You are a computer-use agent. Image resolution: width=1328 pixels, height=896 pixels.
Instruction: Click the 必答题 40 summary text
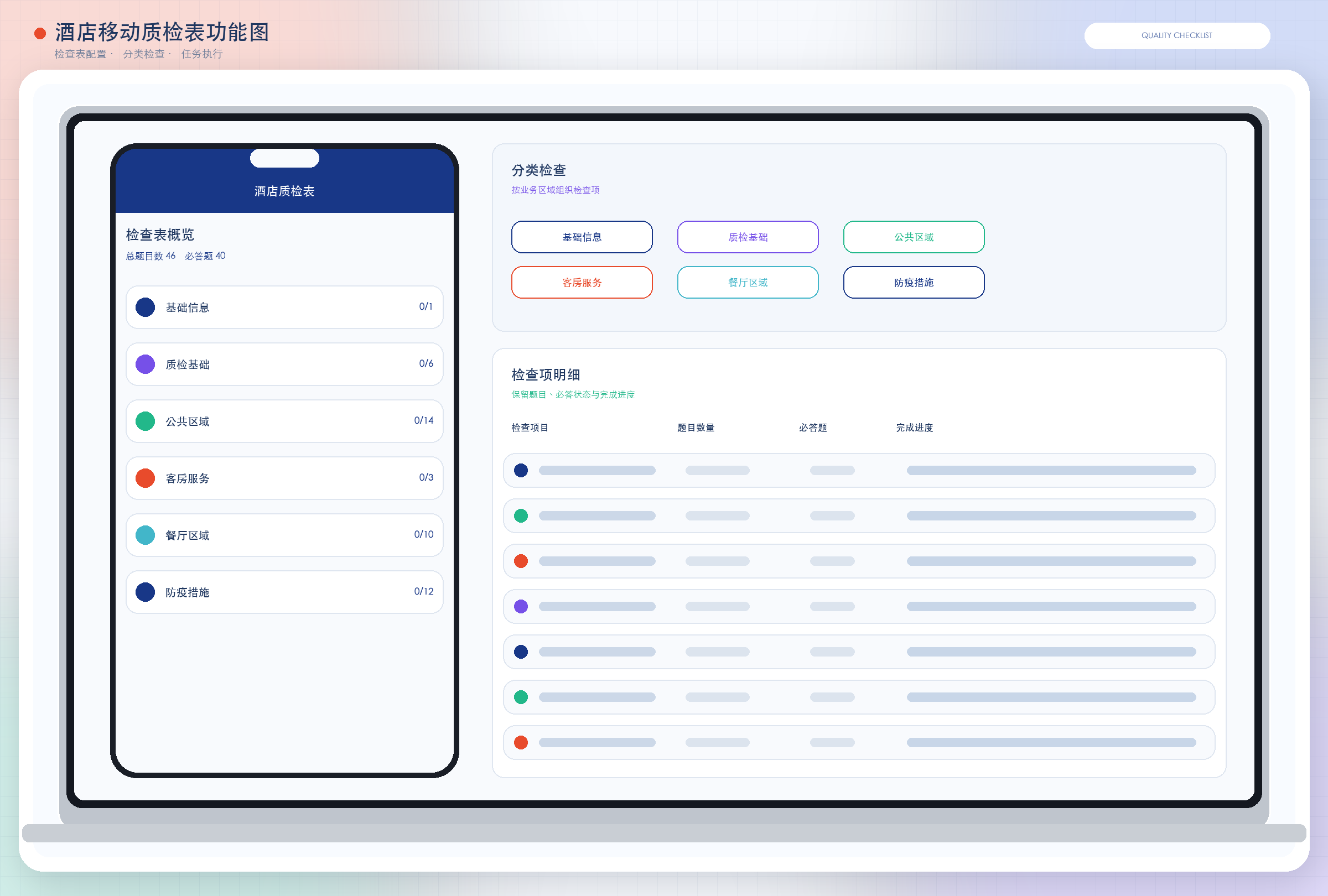click(205, 256)
